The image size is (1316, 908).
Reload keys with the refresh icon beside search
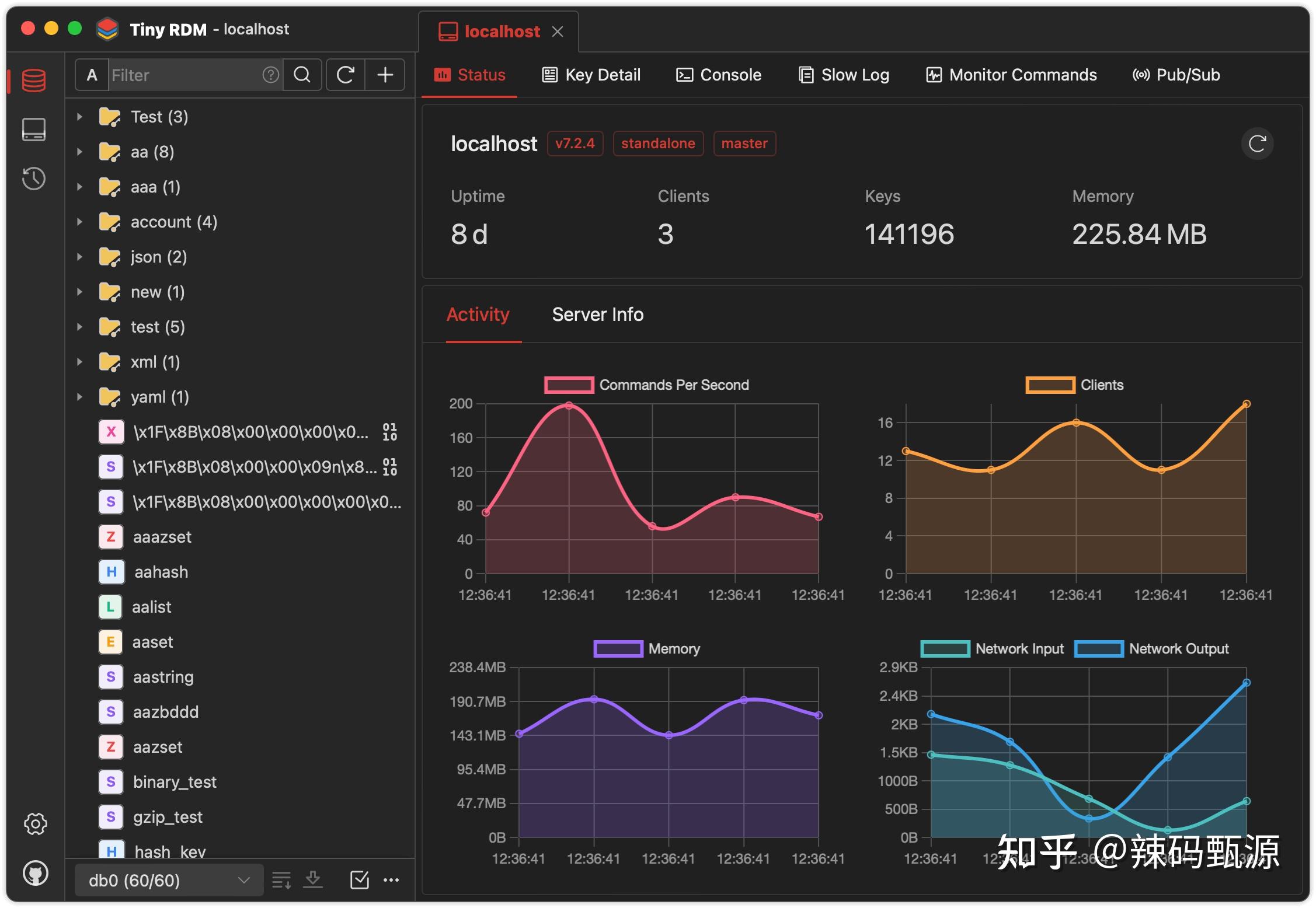click(346, 75)
